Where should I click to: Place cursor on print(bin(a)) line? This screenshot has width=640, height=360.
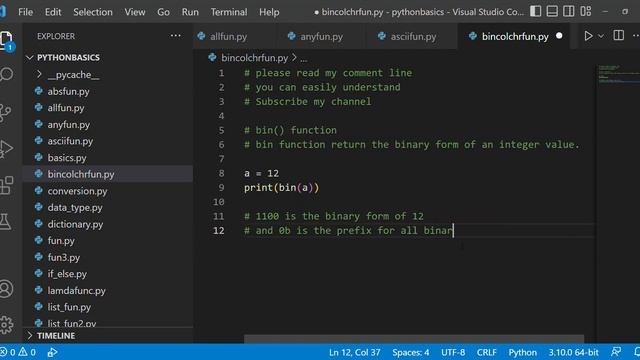(281, 188)
